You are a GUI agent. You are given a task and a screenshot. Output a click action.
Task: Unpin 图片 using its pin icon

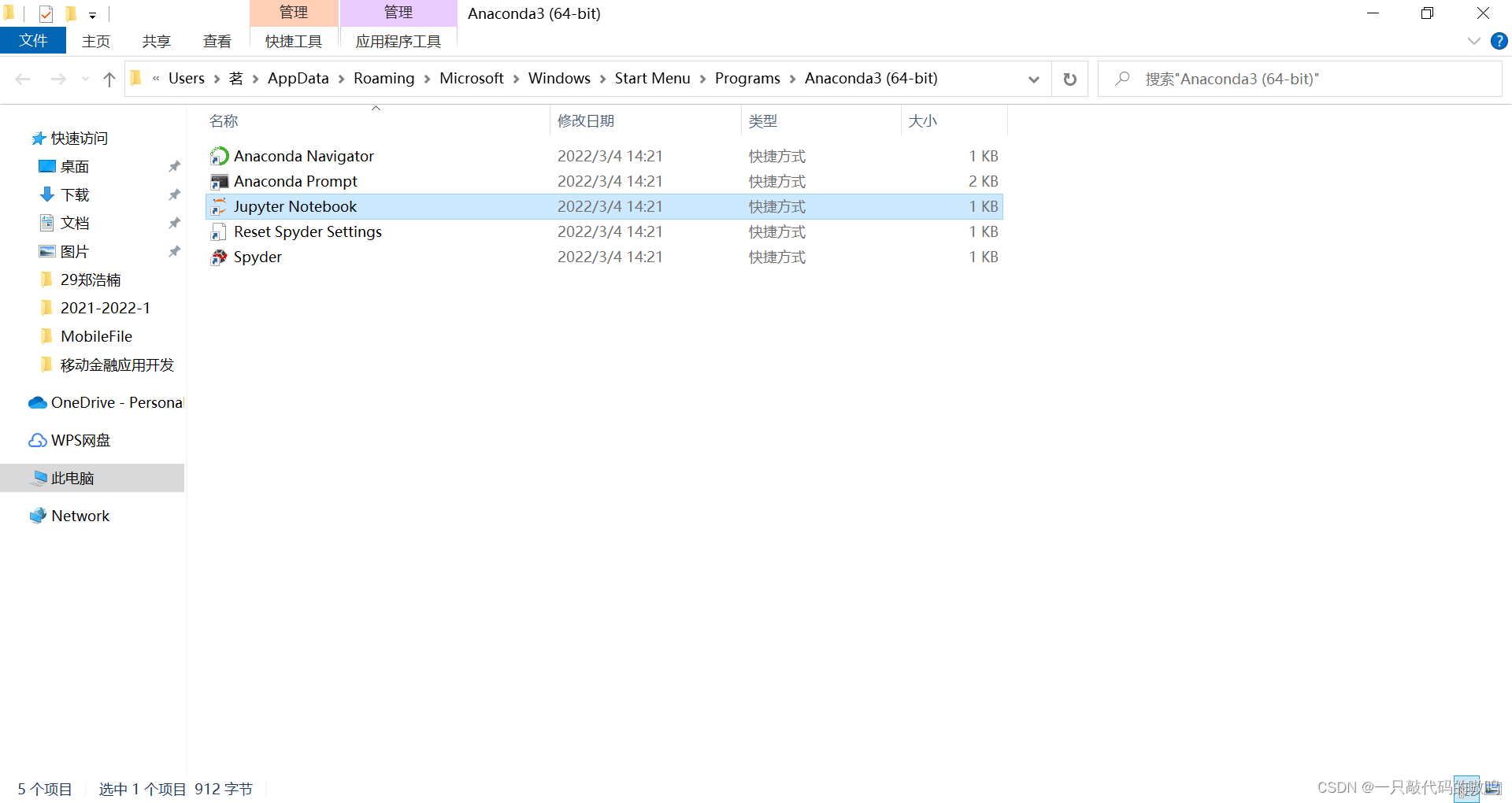174,252
